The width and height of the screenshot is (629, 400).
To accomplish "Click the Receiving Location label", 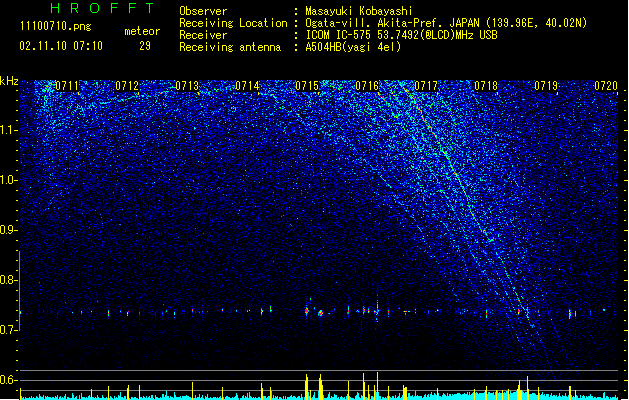I will (x=233, y=23).
